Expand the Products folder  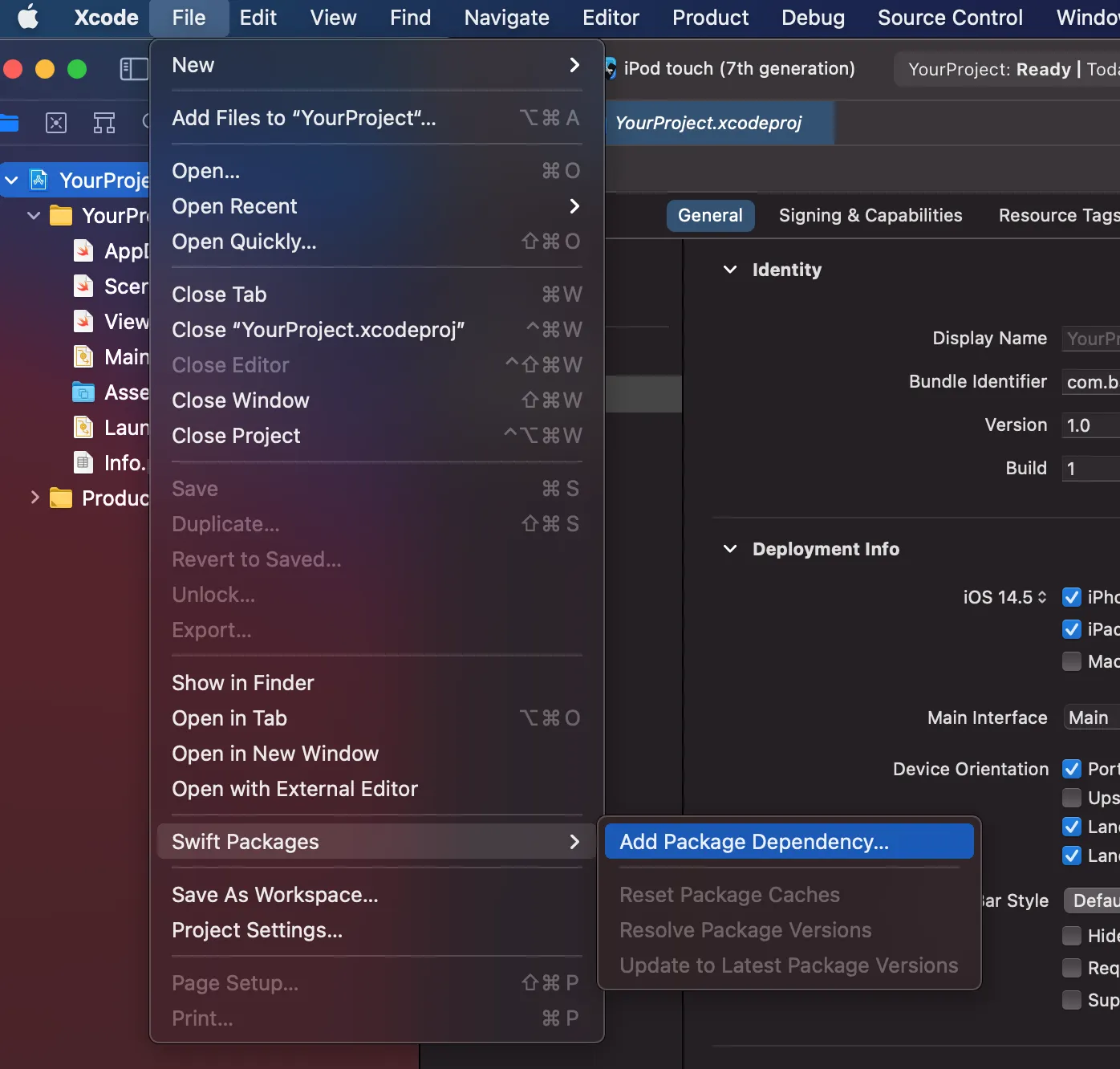coord(34,498)
